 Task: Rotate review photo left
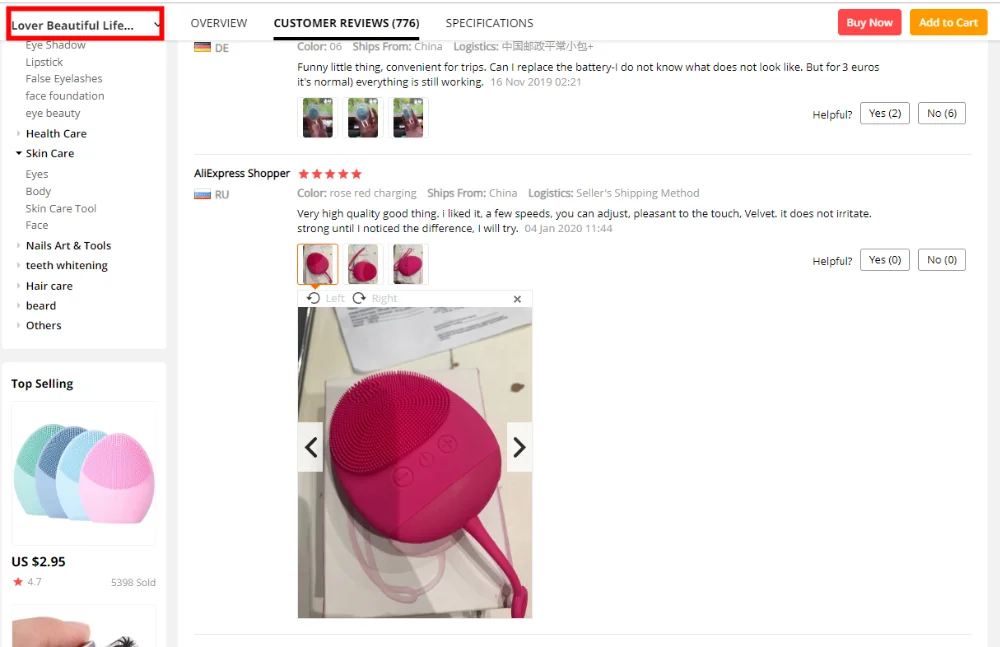tap(325, 298)
